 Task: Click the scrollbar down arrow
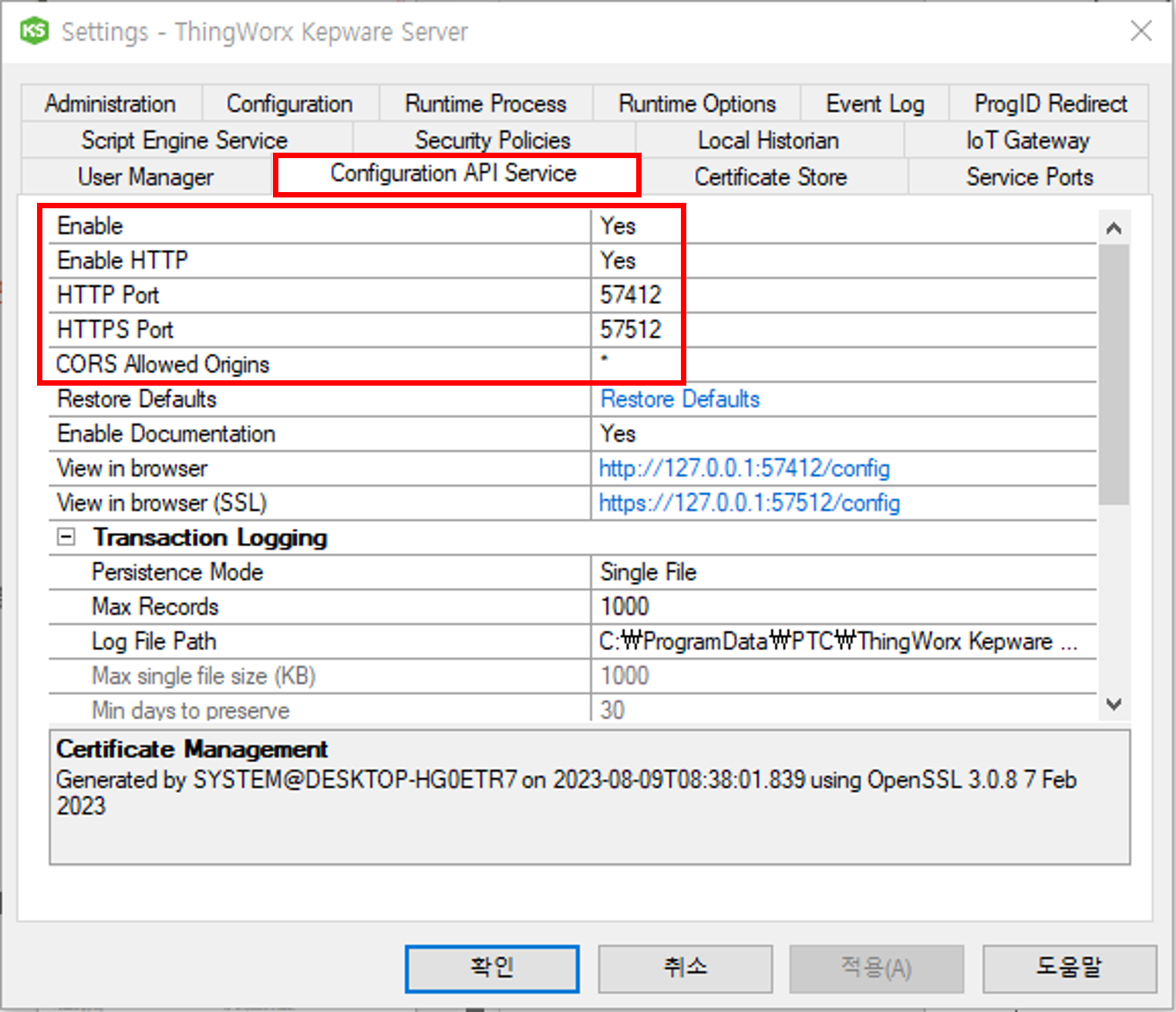(x=1114, y=703)
